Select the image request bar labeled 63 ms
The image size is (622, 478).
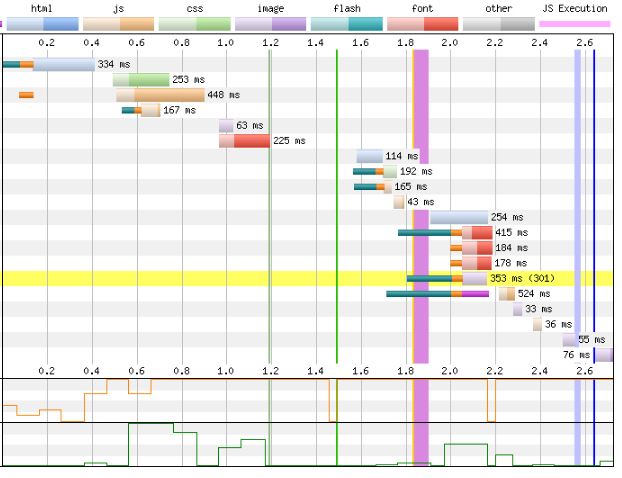pos(226,126)
